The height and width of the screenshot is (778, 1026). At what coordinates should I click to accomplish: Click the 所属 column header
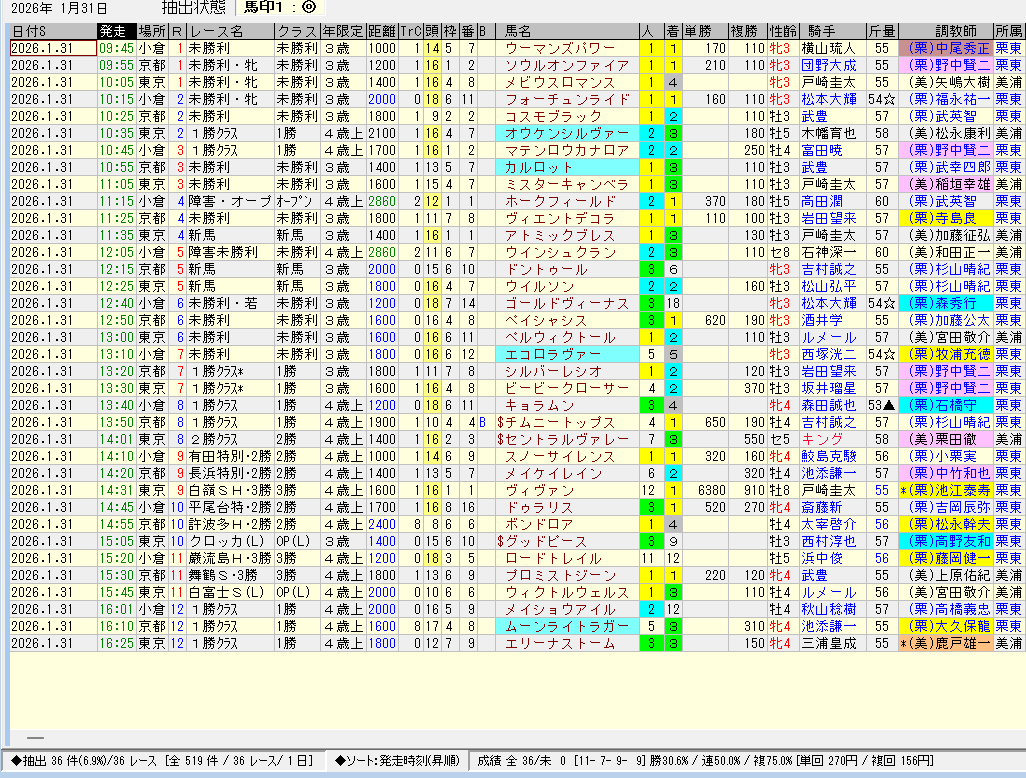1009,31
